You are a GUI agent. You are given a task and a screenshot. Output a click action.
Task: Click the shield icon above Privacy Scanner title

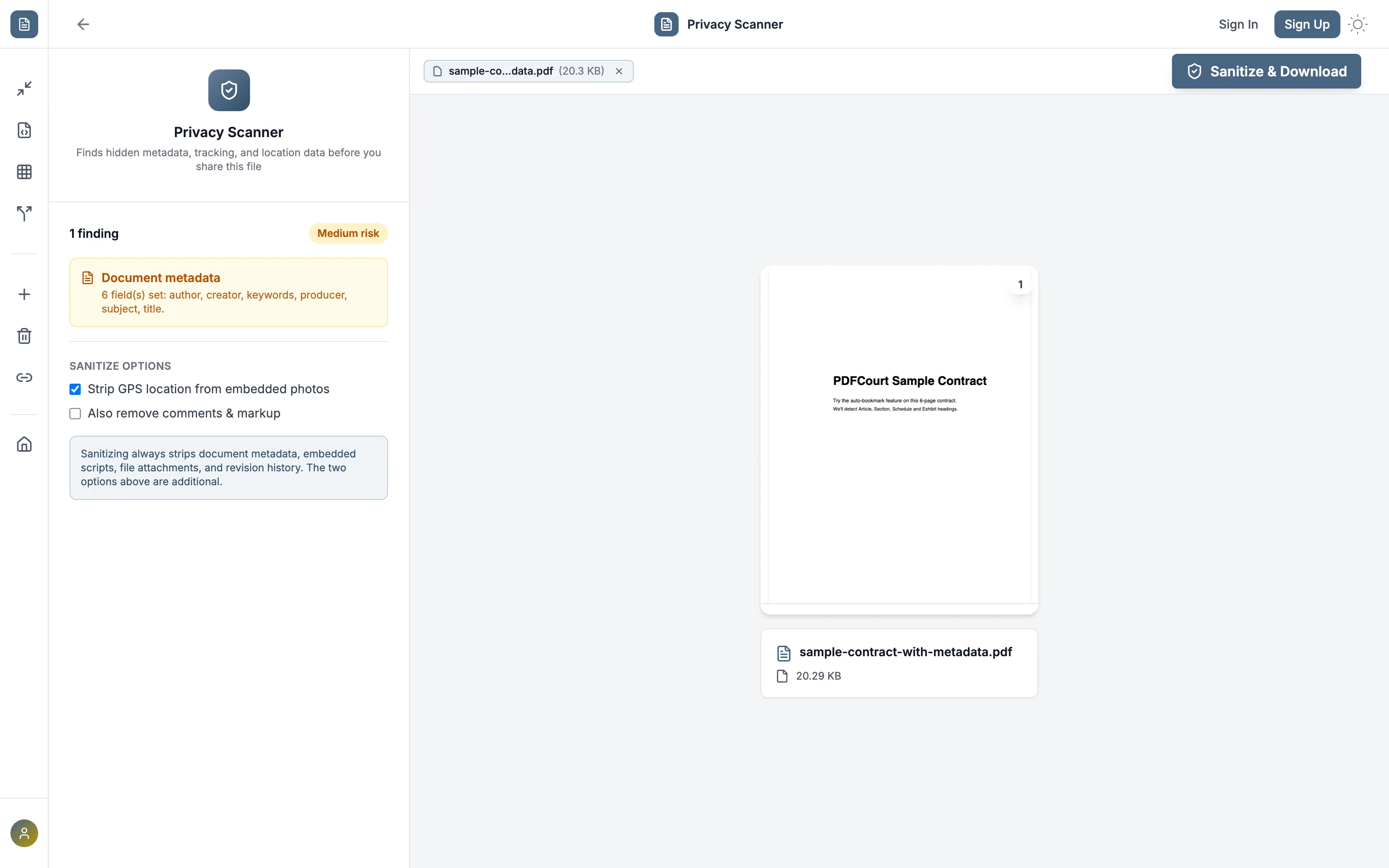pos(229,90)
